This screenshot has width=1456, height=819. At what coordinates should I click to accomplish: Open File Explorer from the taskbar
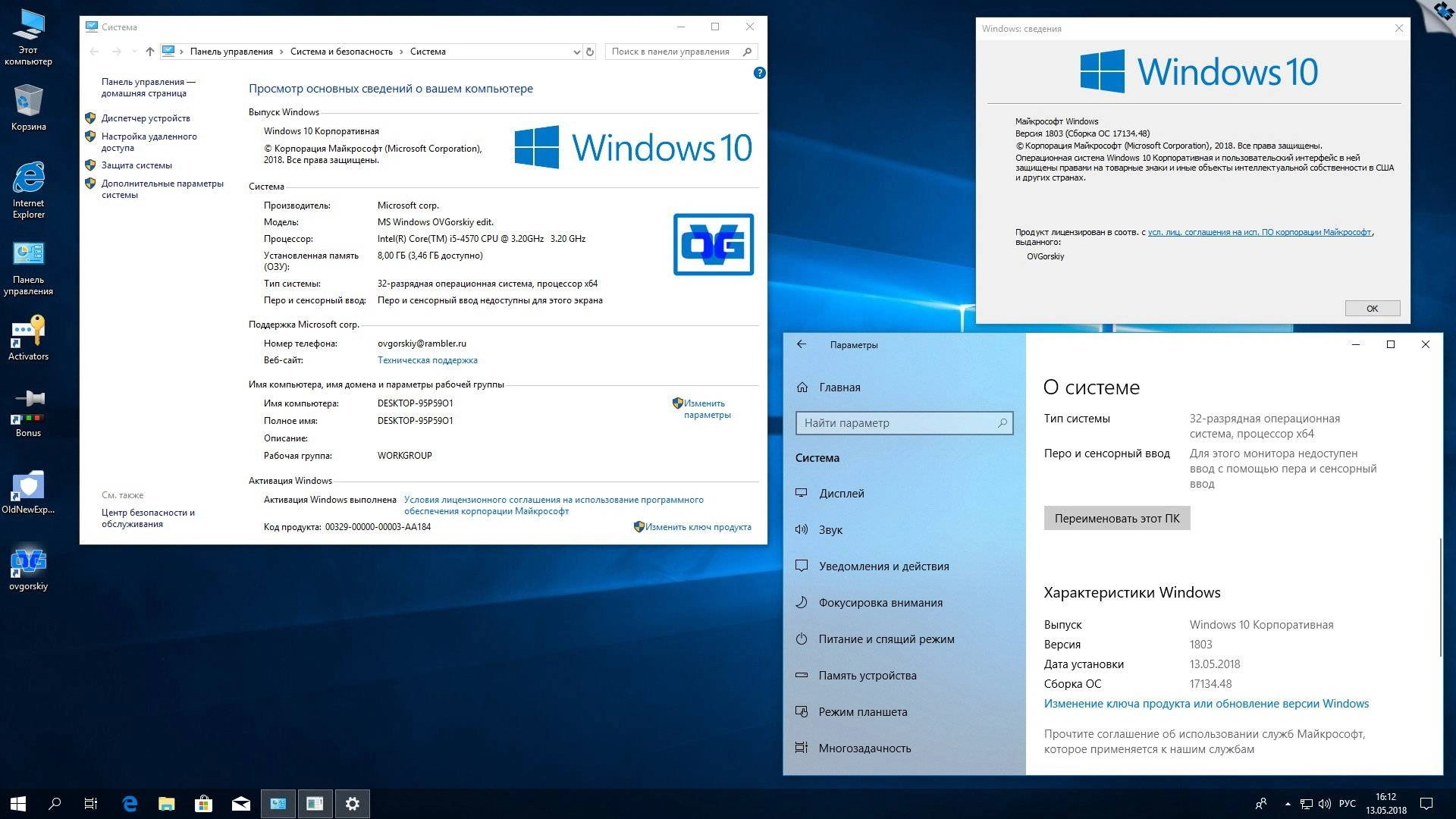[x=166, y=803]
